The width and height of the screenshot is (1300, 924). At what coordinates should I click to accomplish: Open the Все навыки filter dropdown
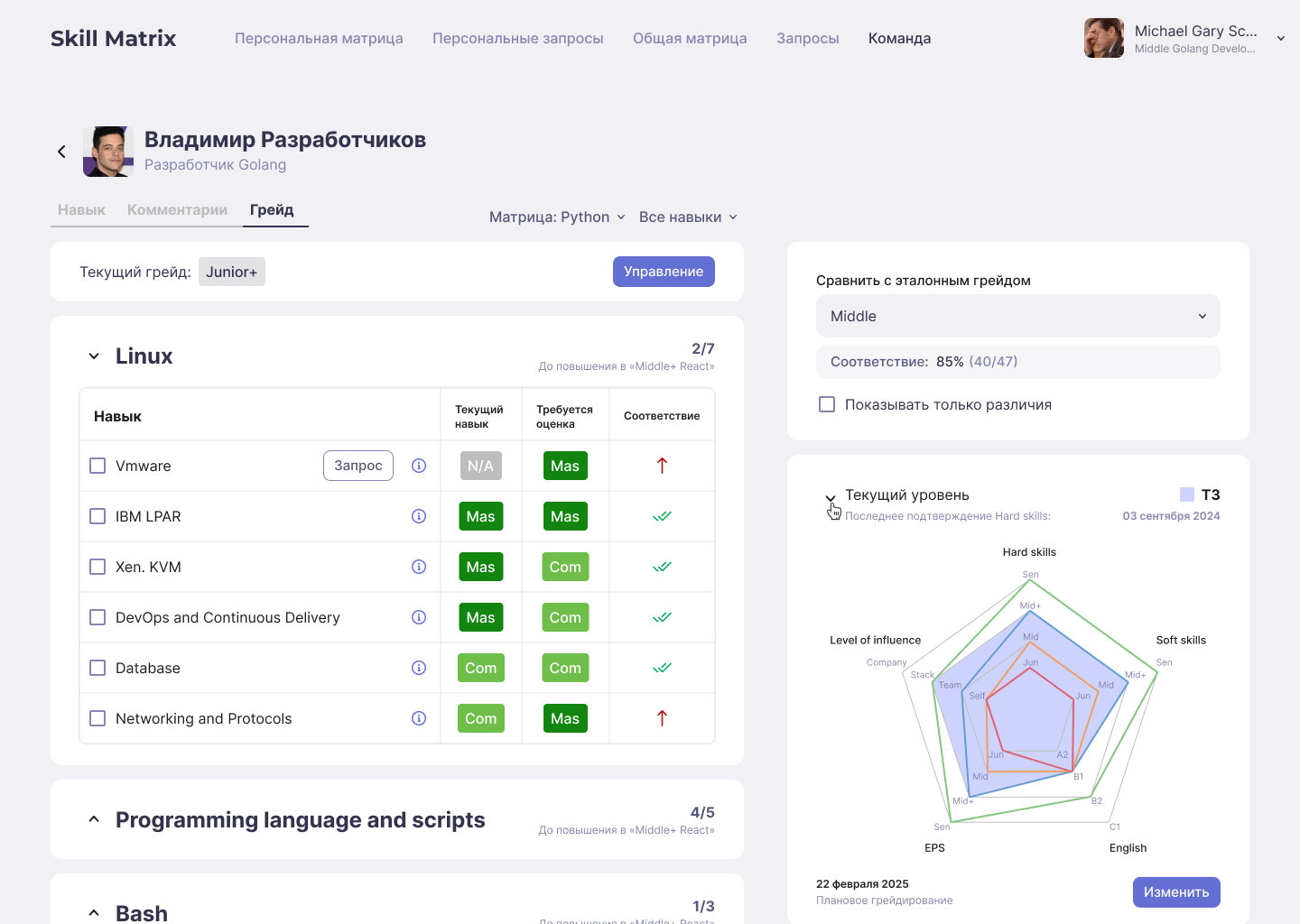tap(688, 217)
